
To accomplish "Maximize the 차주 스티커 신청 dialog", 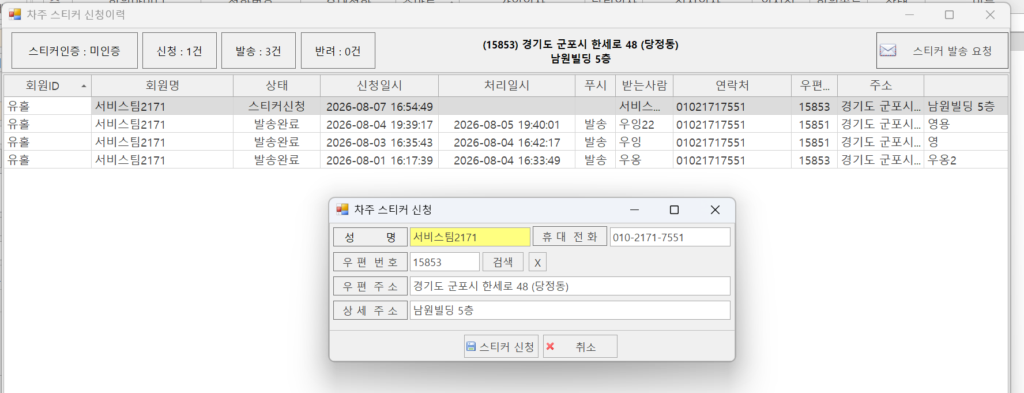I will click(x=675, y=210).
